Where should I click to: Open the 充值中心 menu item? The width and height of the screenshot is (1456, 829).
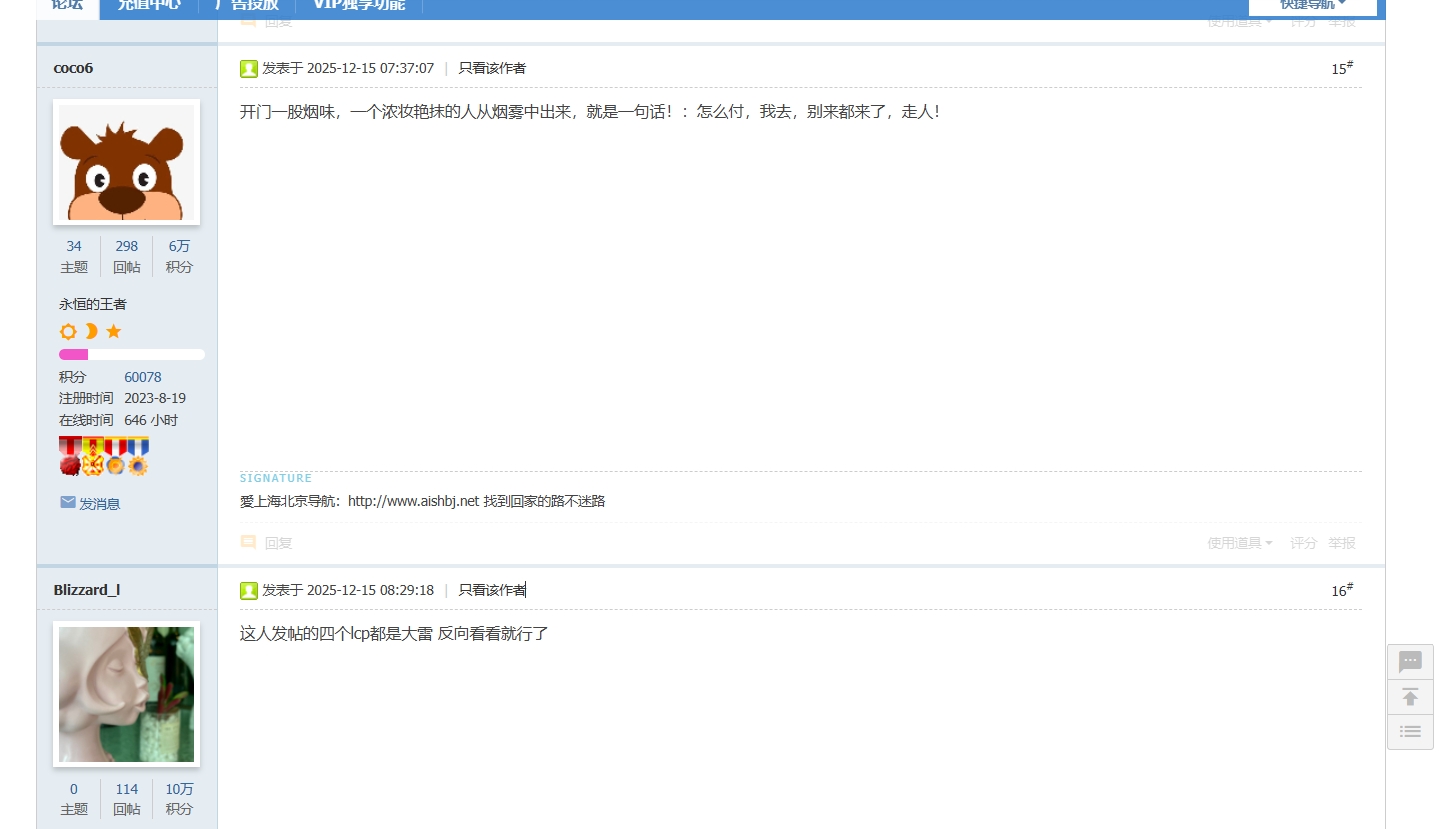148,4
